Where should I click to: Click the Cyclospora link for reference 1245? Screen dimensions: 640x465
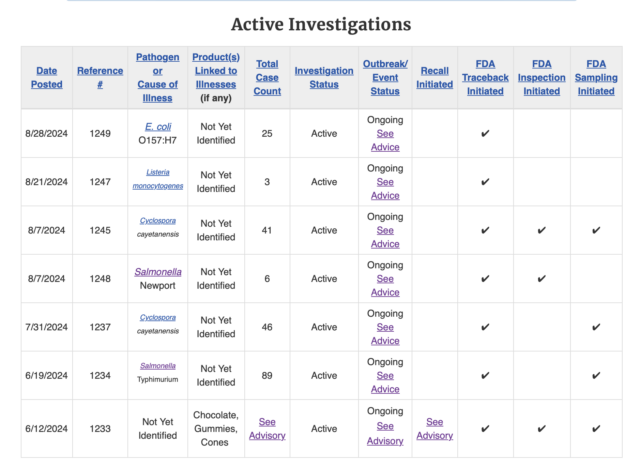(158, 220)
